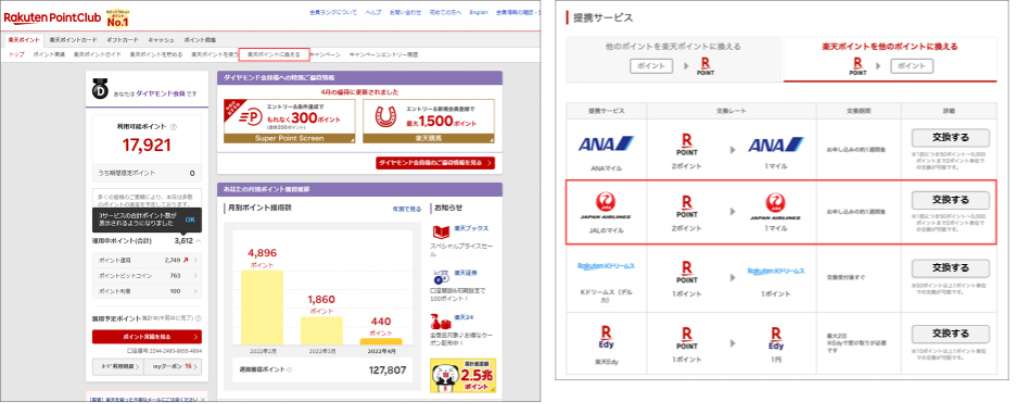Switch language via the English link
The width and height of the screenshot is (1018, 404).
pyautogui.click(x=479, y=12)
